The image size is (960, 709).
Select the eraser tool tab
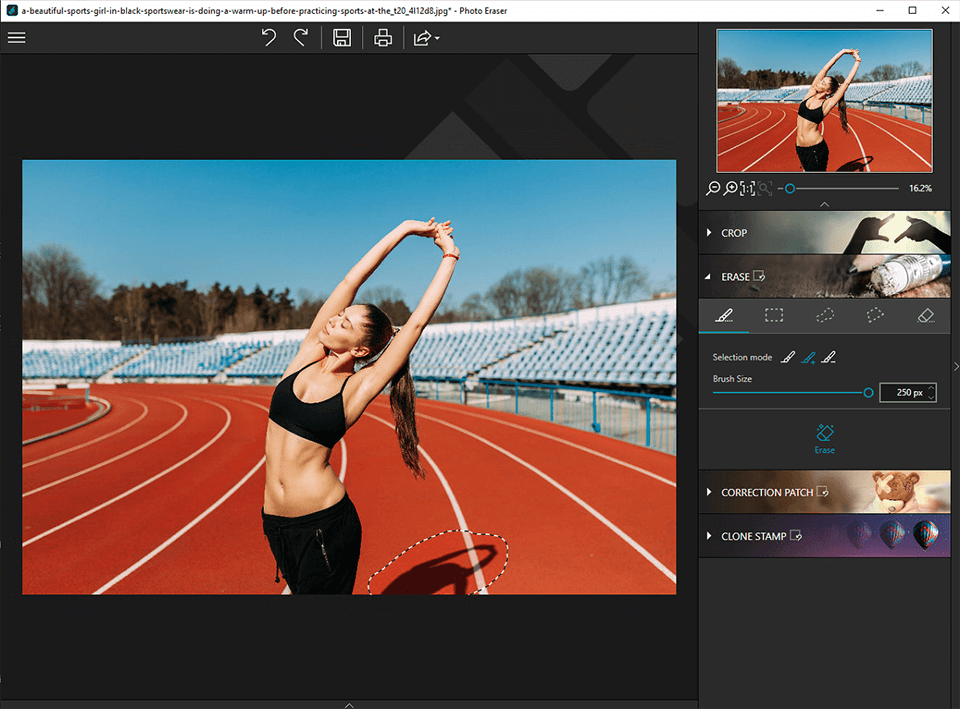925,315
